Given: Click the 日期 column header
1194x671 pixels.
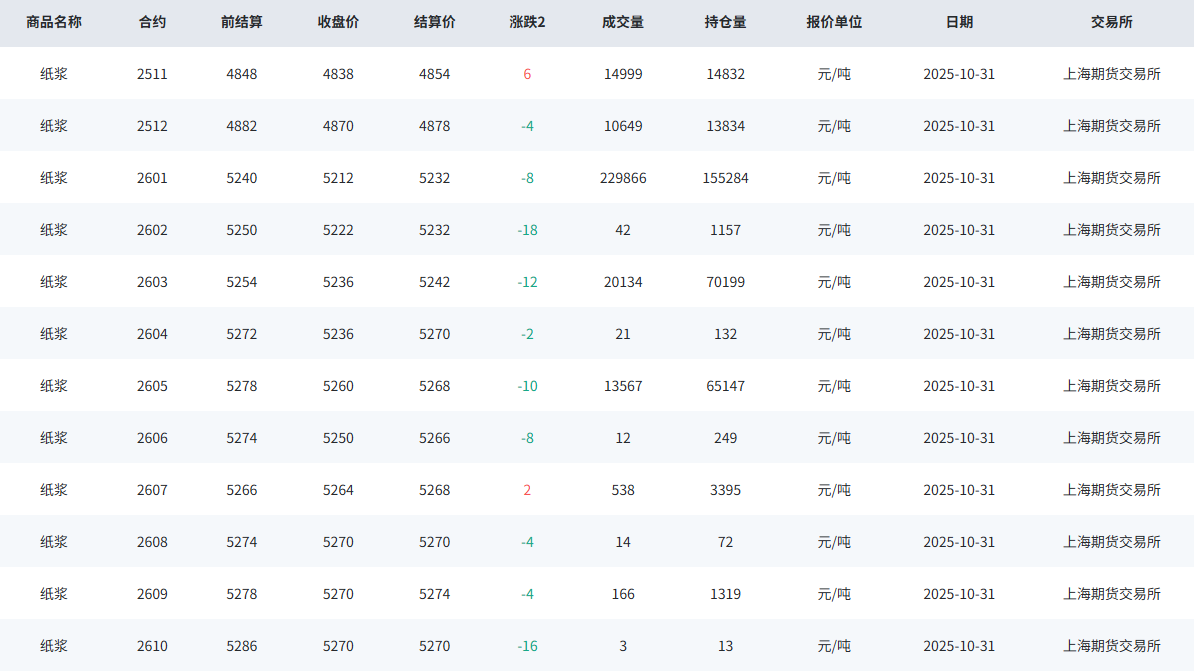Looking at the screenshot, I should point(958,22).
